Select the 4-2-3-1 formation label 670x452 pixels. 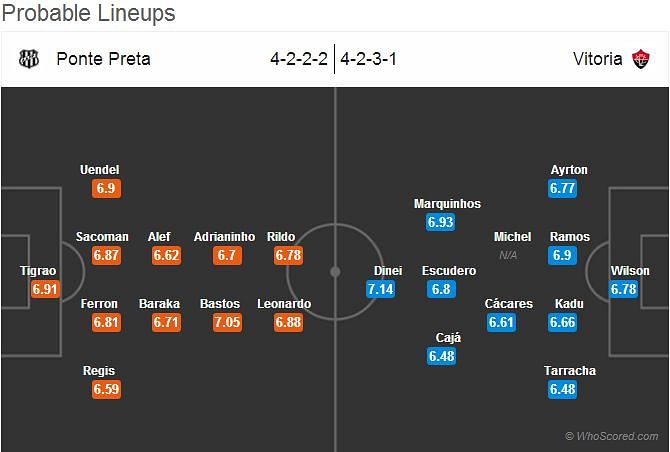369,59
